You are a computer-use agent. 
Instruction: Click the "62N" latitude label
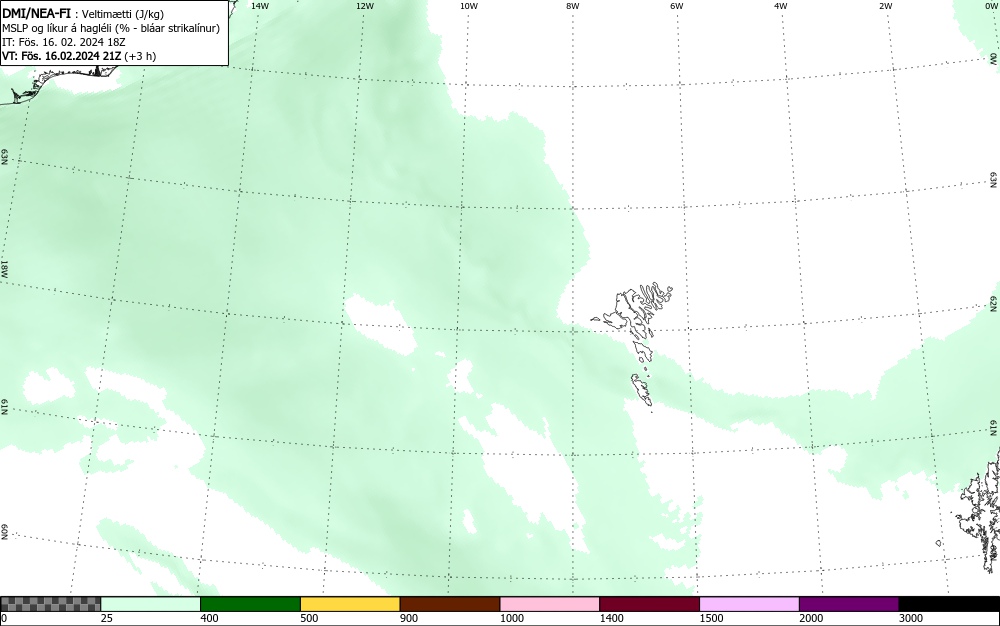(994, 304)
